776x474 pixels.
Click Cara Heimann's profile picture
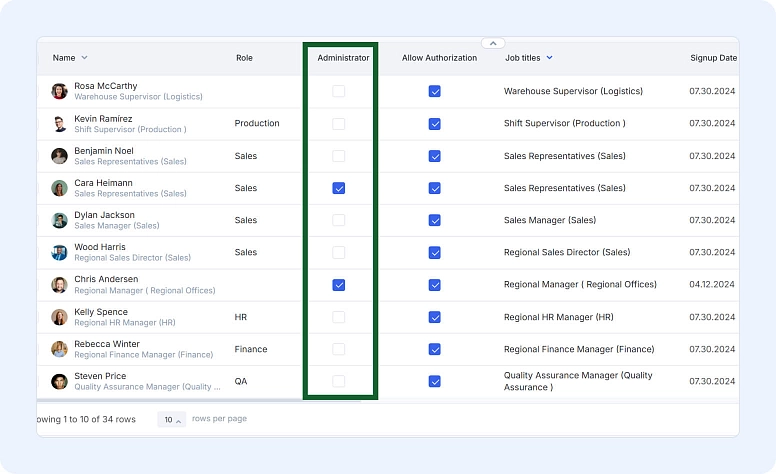click(x=60, y=188)
